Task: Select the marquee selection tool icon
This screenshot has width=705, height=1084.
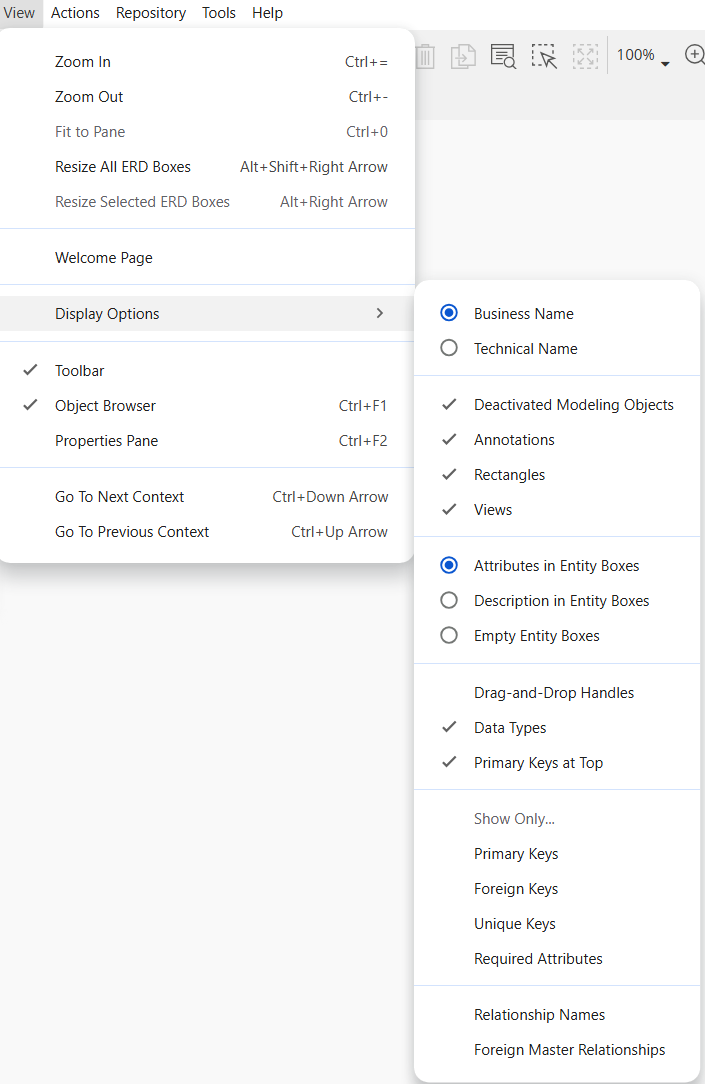Action: click(x=543, y=56)
